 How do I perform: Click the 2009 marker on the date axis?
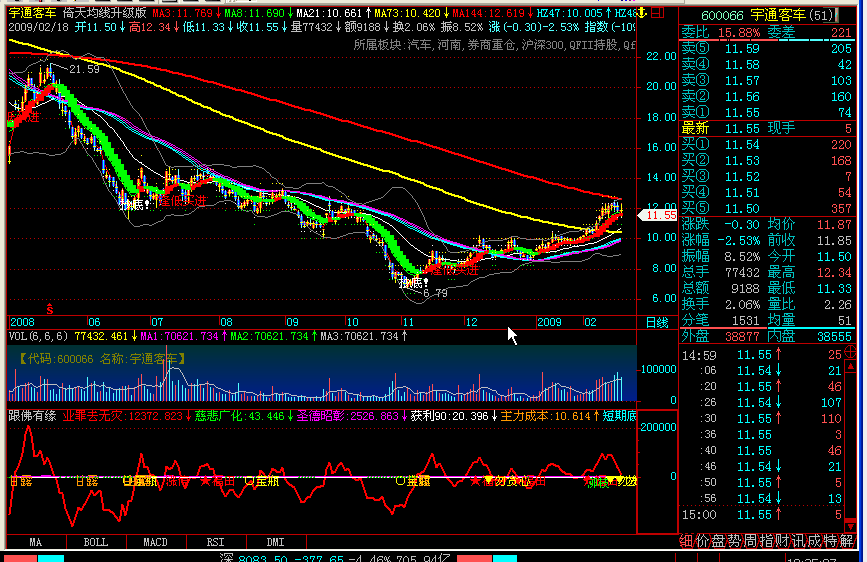(550, 322)
